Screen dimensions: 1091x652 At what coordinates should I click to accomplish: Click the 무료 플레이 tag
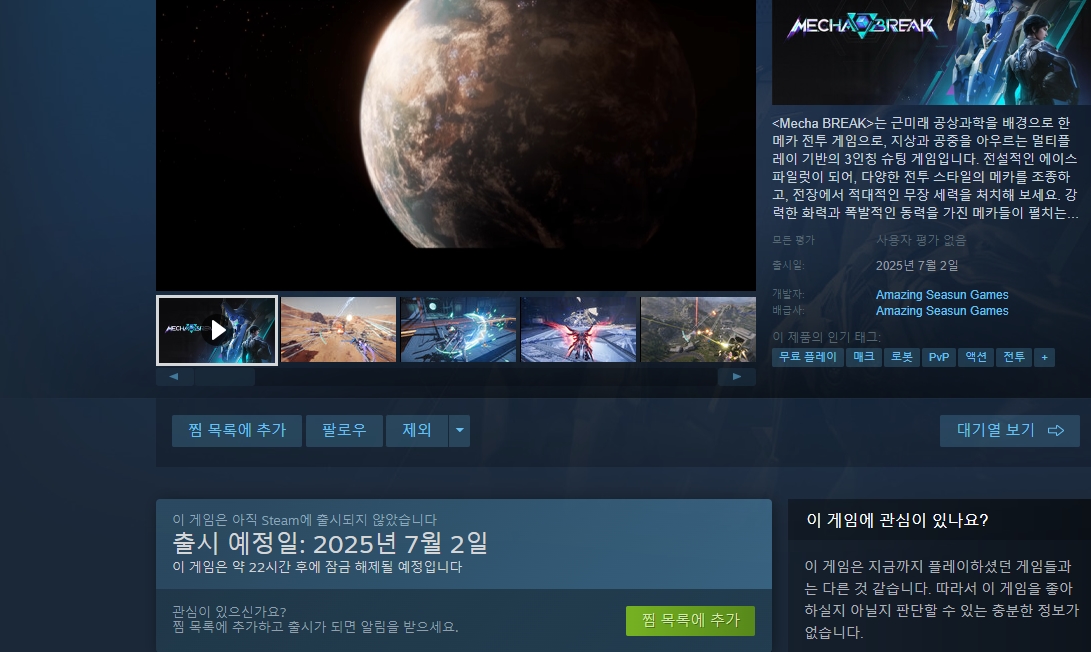click(x=808, y=357)
